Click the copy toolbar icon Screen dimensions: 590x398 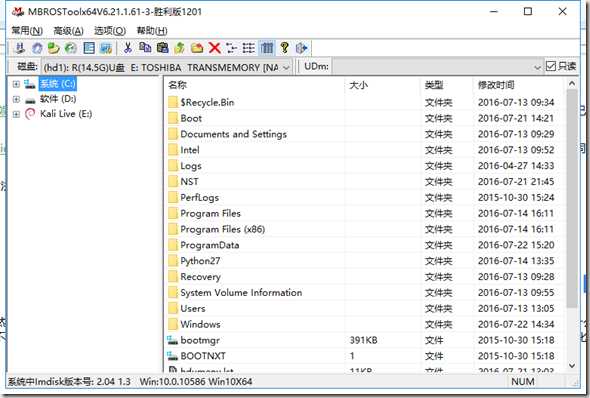click(145, 48)
